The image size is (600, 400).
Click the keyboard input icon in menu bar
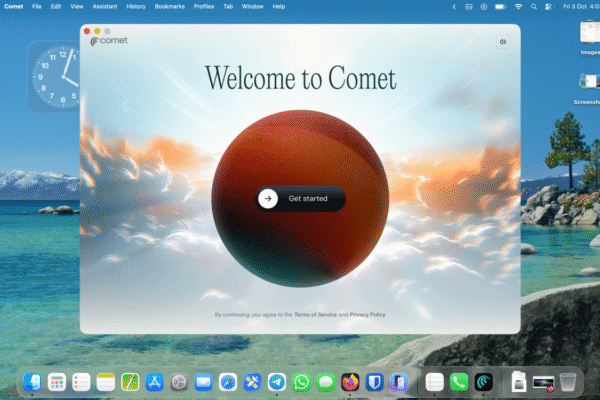[469, 7]
